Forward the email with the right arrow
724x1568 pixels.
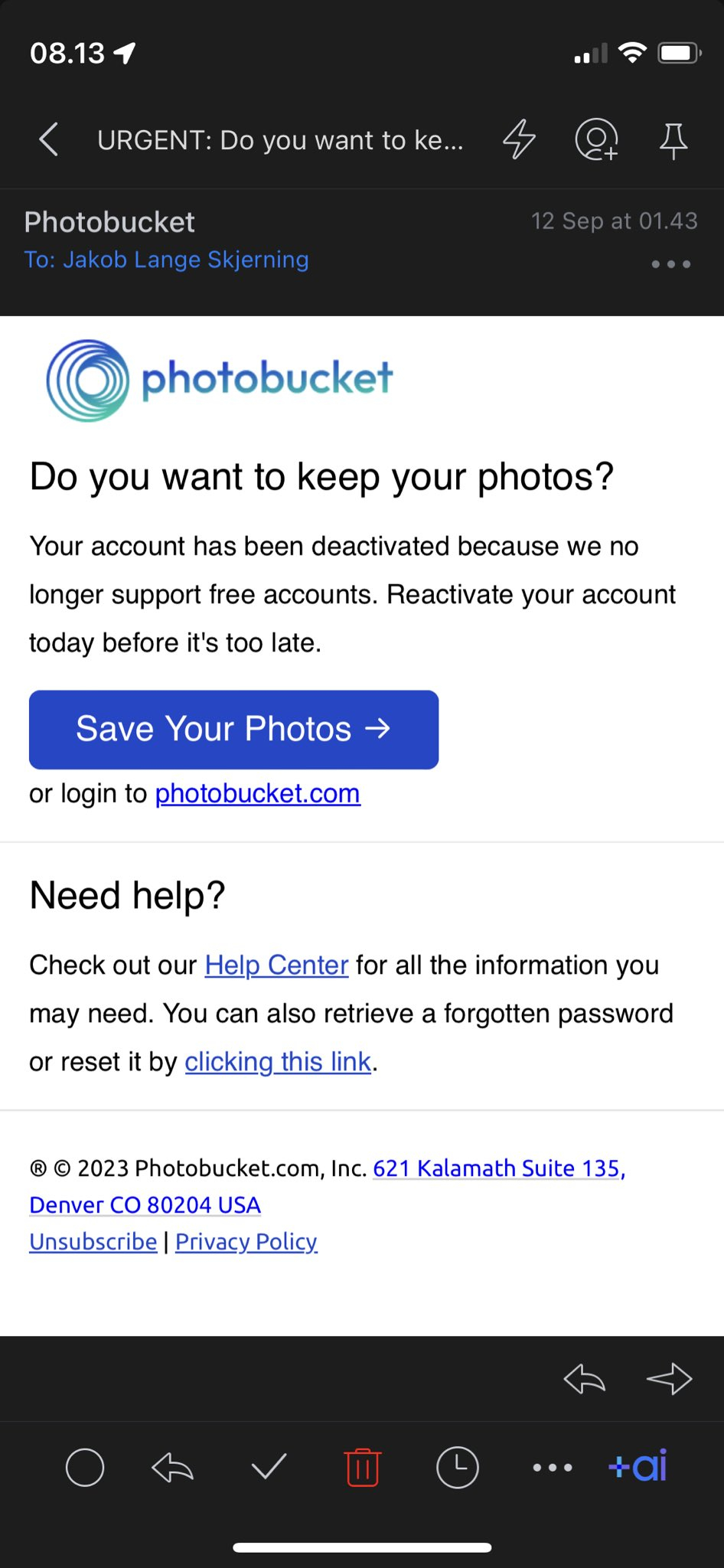coord(669,1379)
